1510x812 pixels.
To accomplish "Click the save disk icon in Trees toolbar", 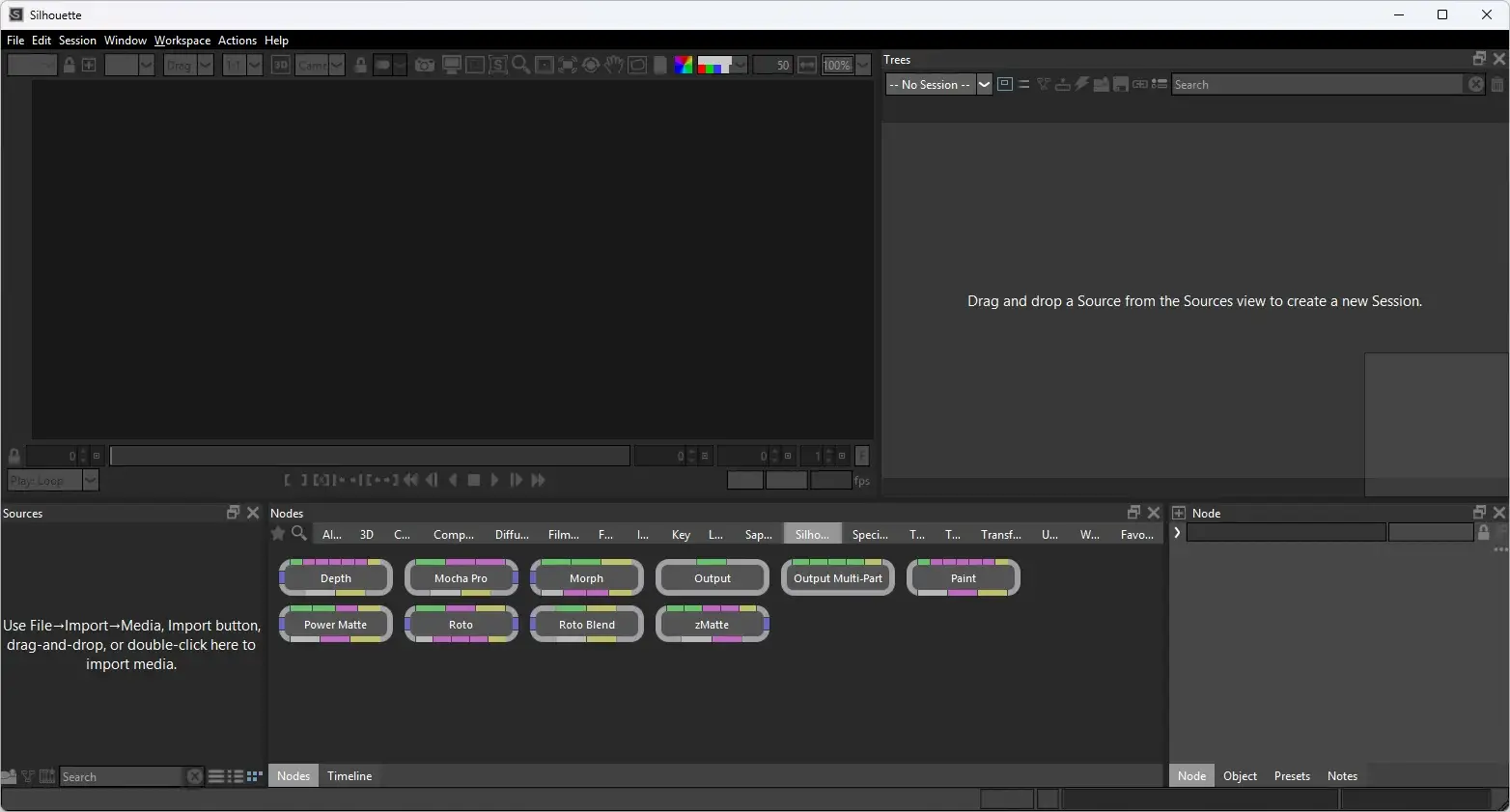I will pyautogui.click(x=1121, y=84).
